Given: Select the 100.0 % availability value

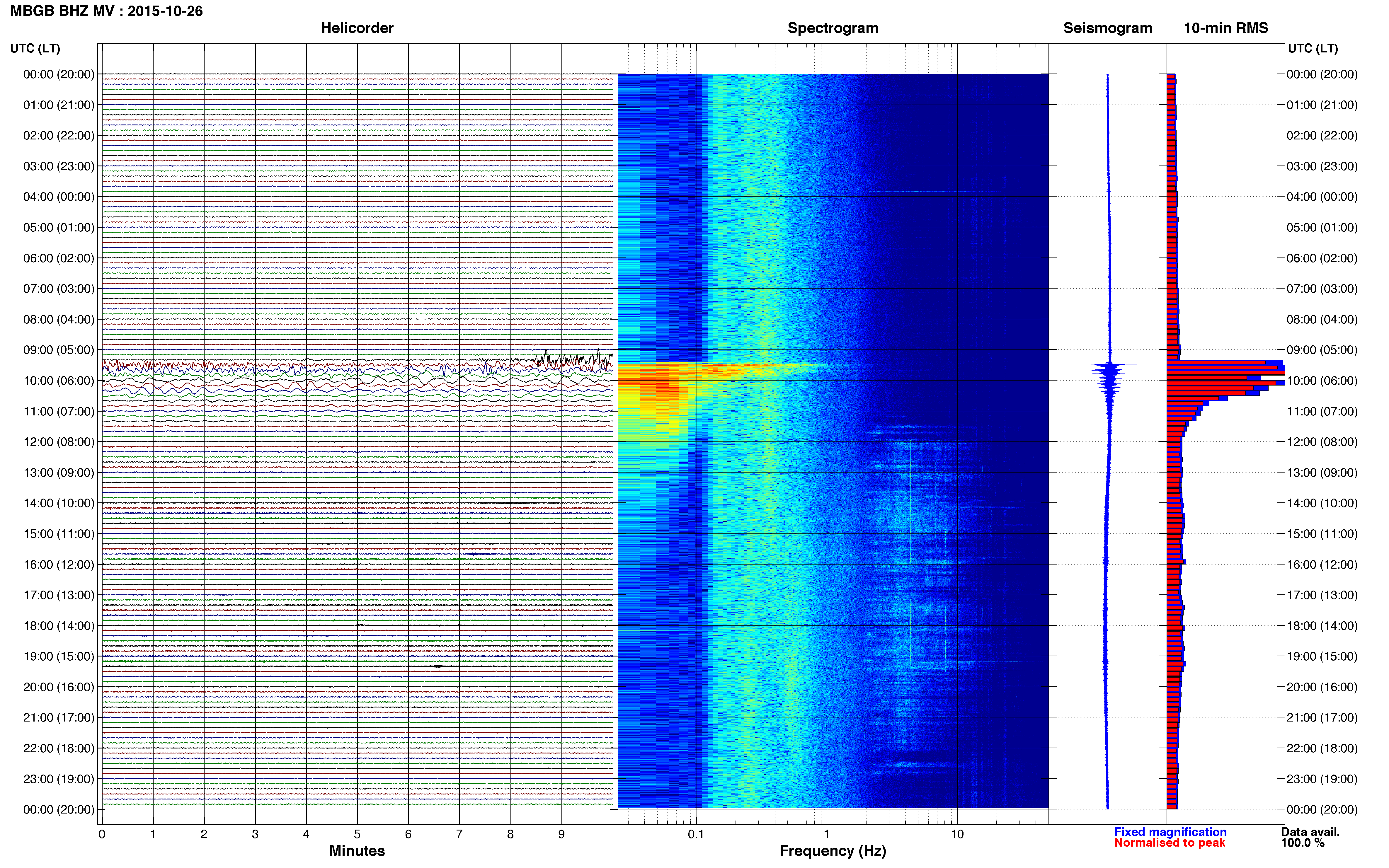Looking at the screenshot, I should point(1303,843).
